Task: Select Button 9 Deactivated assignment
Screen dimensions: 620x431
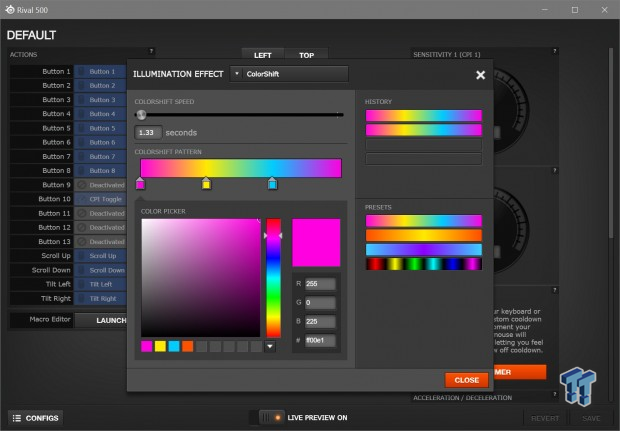Action: pyautogui.click(x=100, y=185)
